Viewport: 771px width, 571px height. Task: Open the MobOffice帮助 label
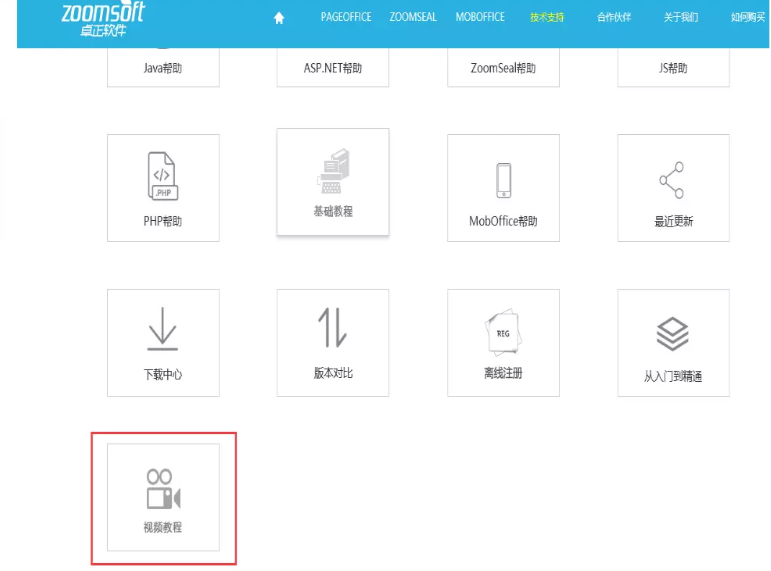[503, 221]
